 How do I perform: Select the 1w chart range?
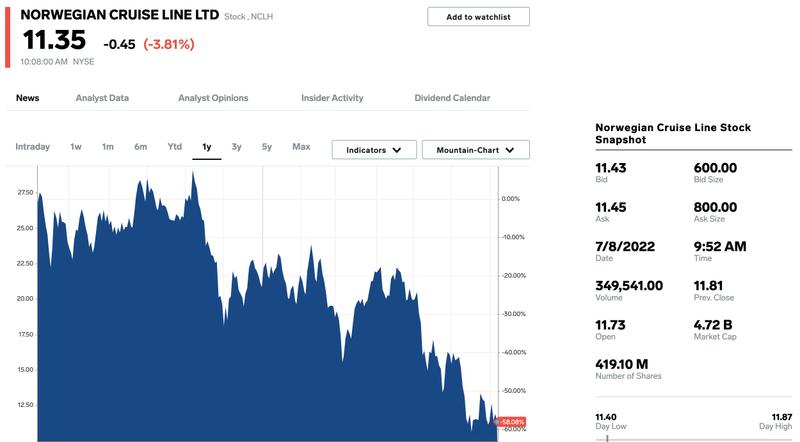click(x=76, y=147)
